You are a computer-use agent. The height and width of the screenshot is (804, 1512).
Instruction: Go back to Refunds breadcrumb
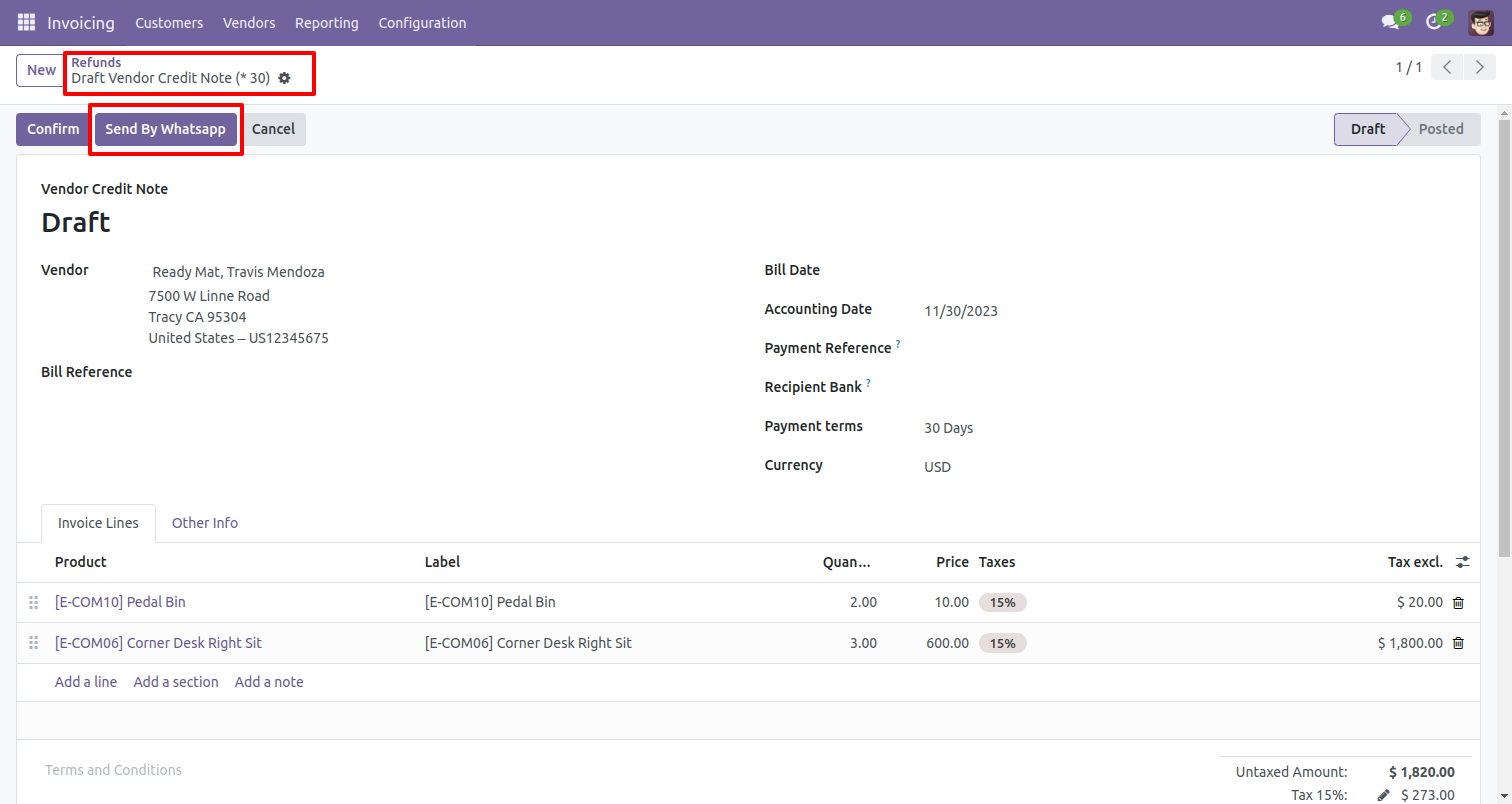point(96,62)
